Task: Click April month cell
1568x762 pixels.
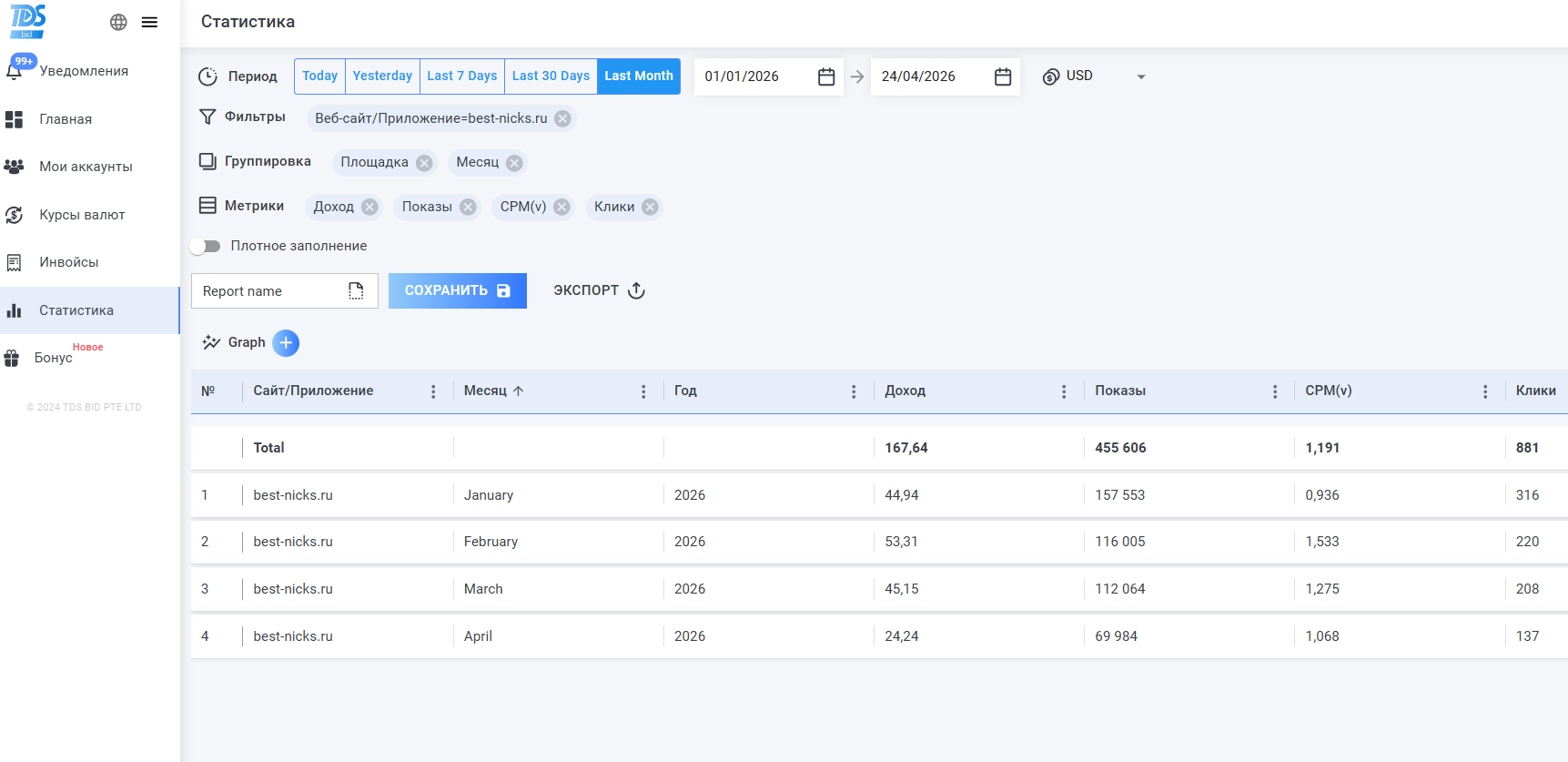Action: tap(478, 636)
